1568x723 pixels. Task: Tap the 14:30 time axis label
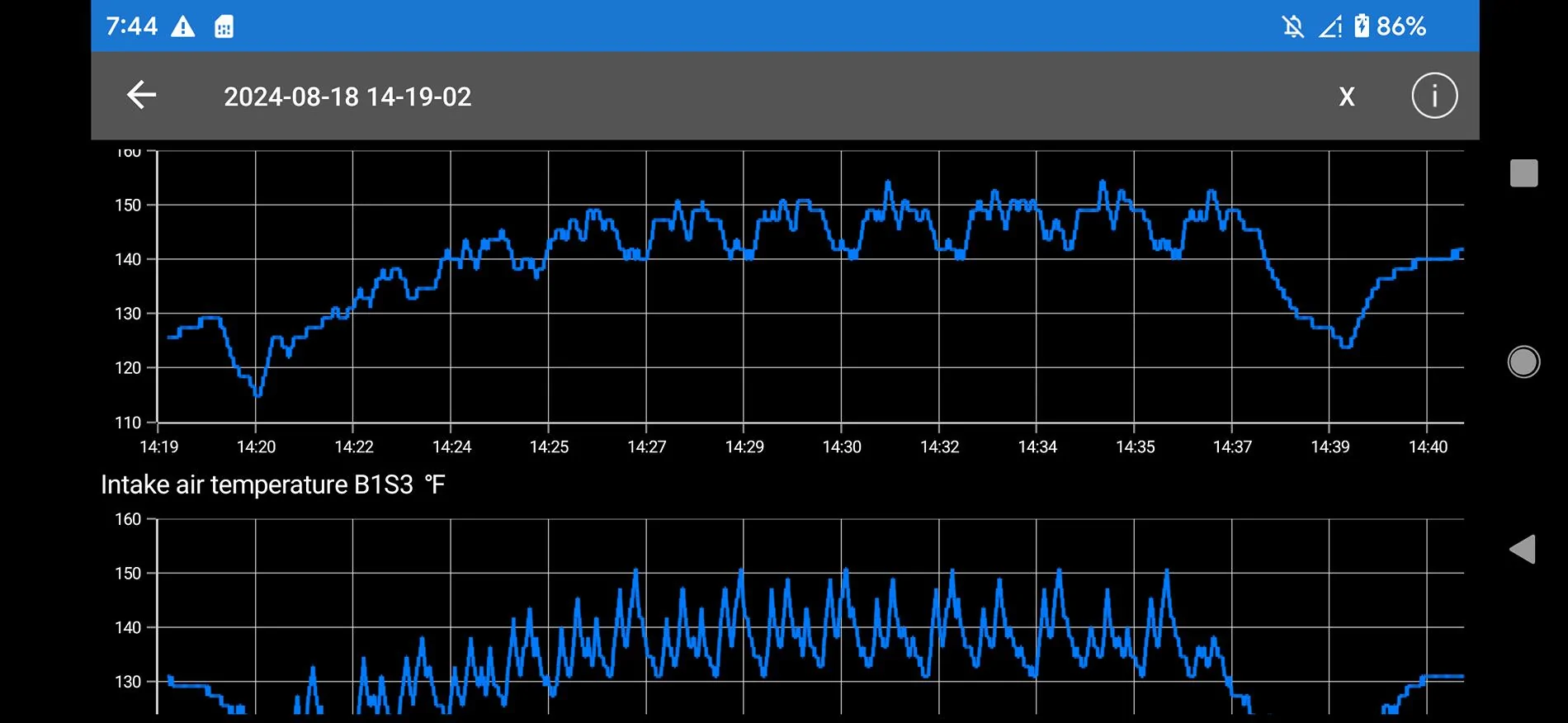point(842,447)
